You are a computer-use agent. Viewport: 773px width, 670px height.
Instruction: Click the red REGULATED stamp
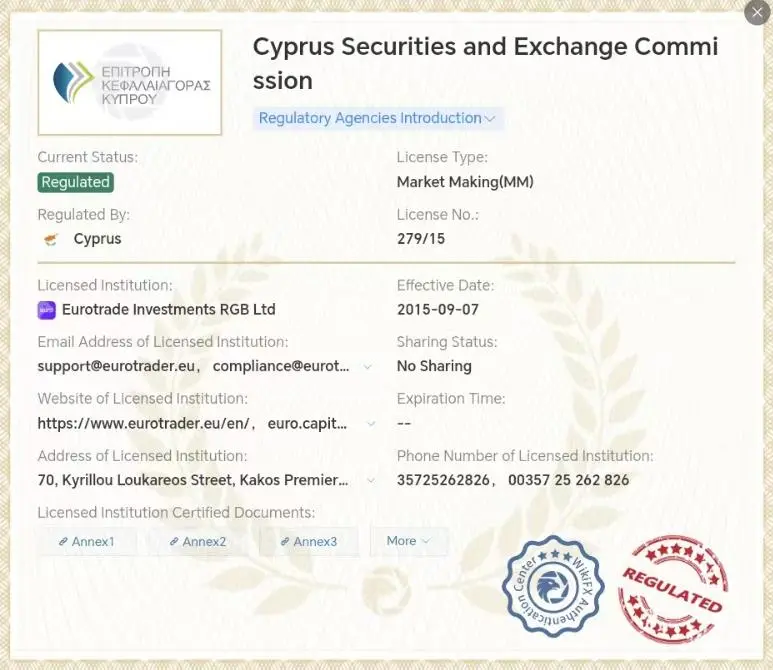pyautogui.click(x=673, y=589)
